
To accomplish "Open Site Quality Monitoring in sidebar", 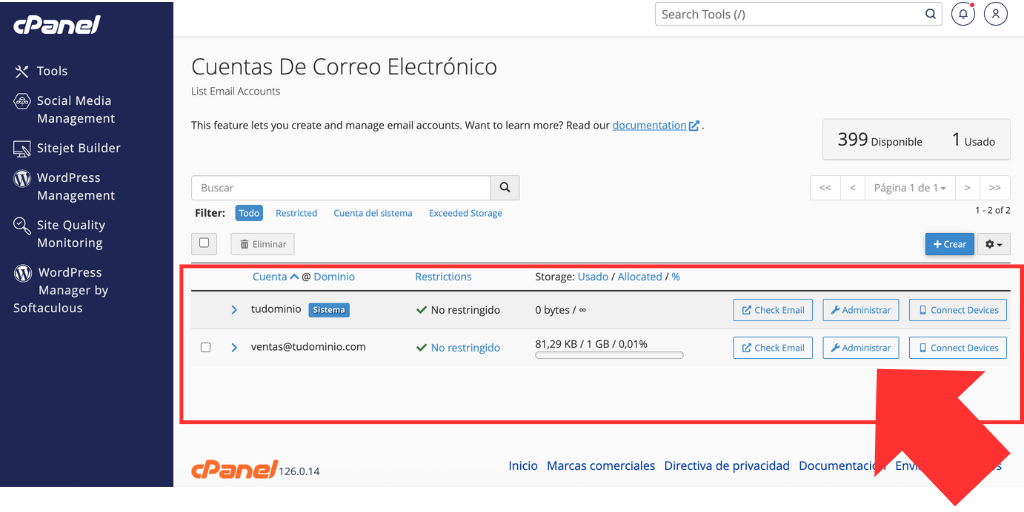I will click(x=70, y=234).
